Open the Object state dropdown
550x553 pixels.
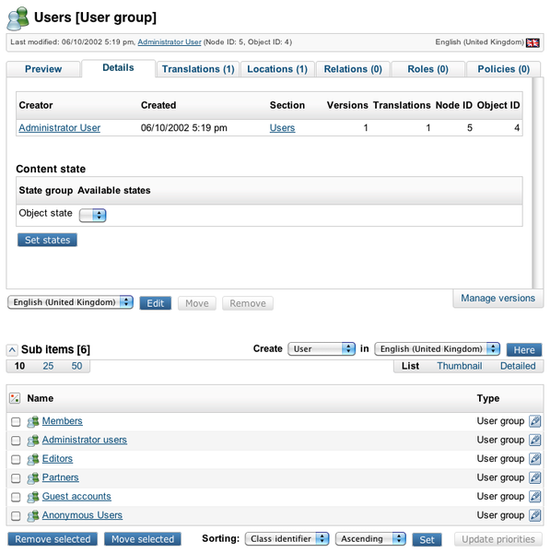[x=92, y=215]
